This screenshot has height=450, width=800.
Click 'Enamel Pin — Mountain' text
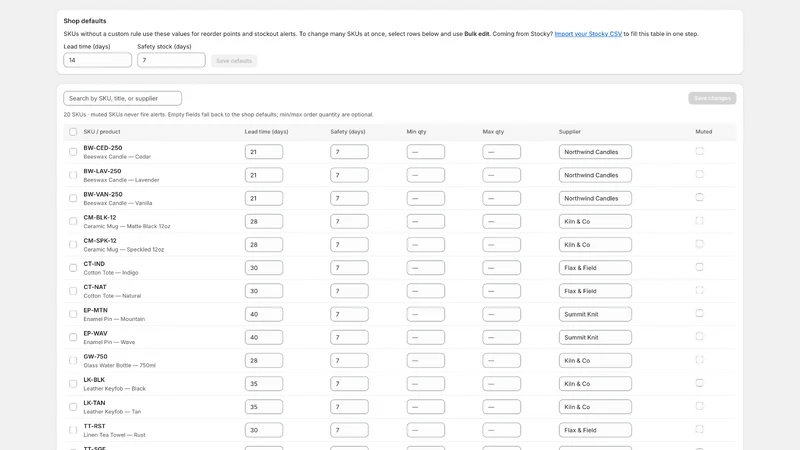[x=114, y=319]
